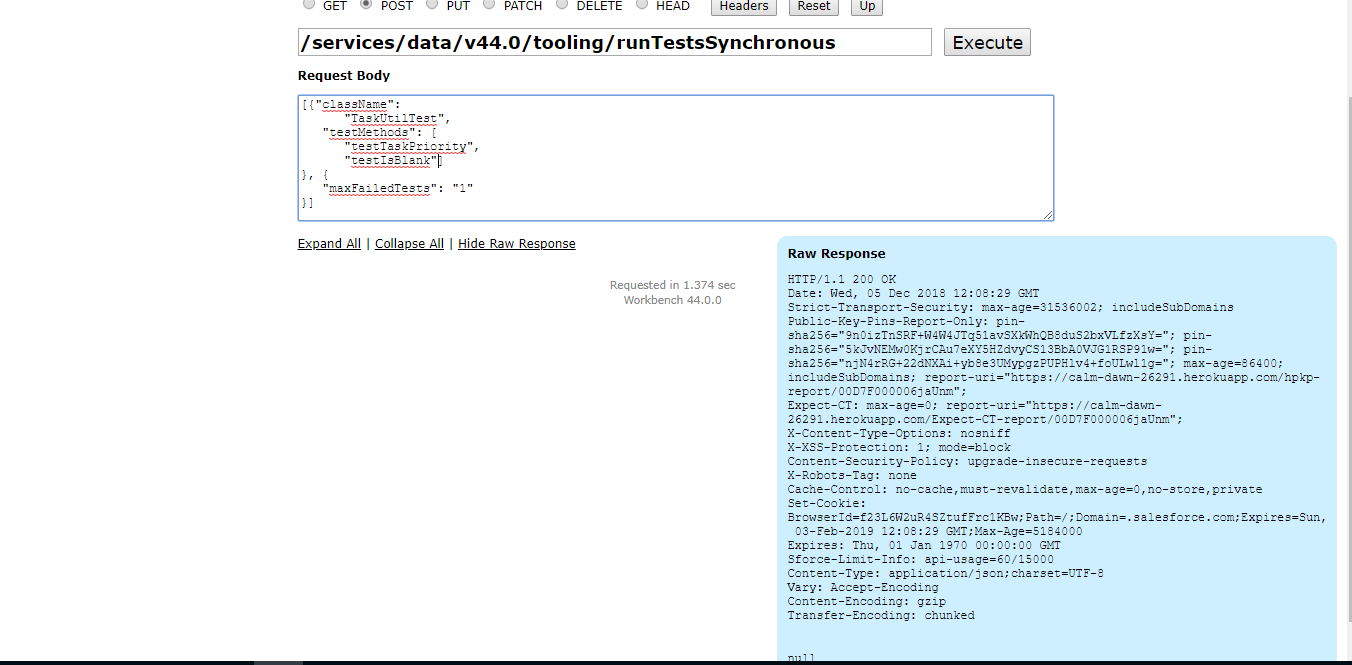Click the page's vertical scrollbar
This screenshot has width=1352, height=665.
tap(1345, 300)
